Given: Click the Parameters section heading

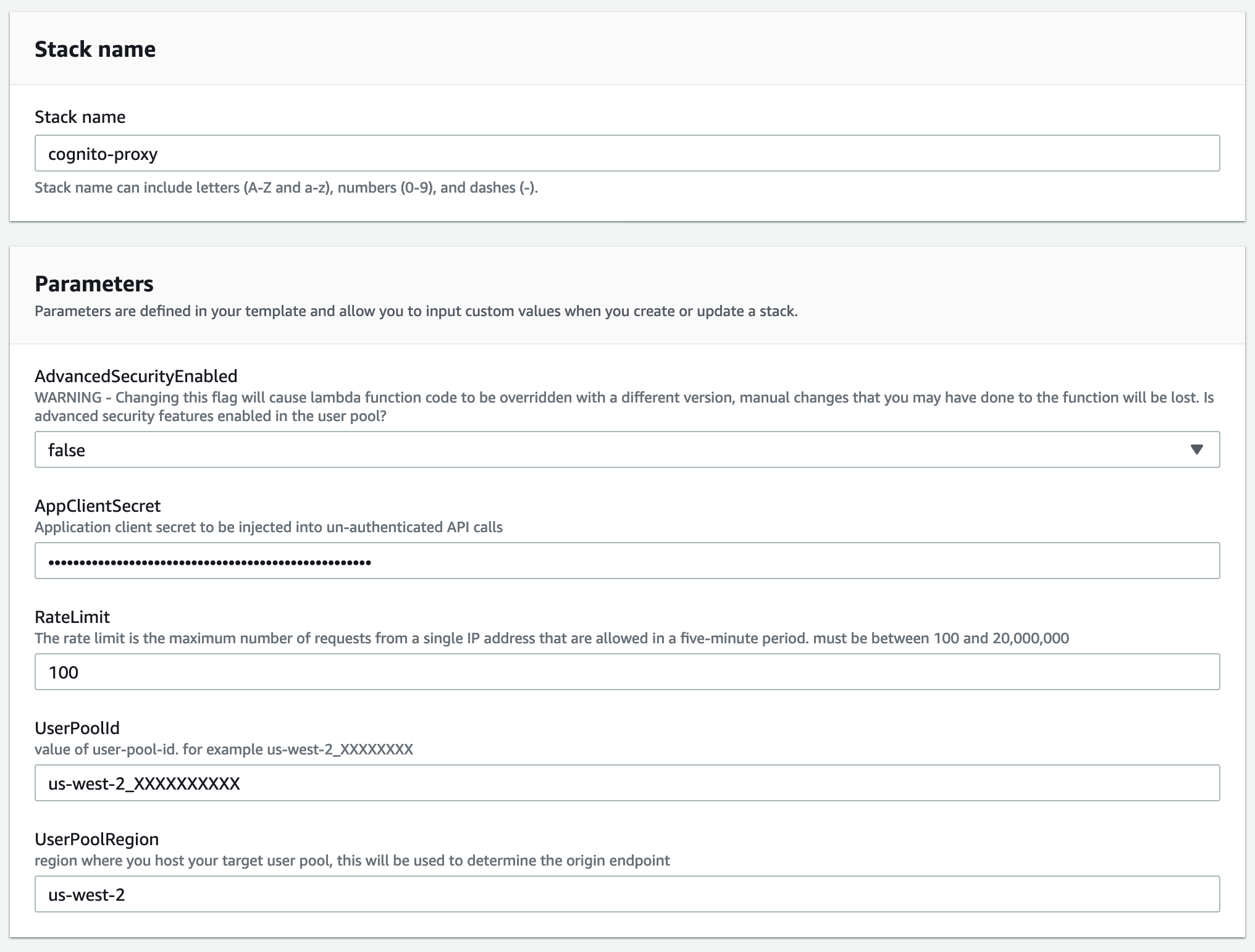Looking at the screenshot, I should click(x=94, y=284).
